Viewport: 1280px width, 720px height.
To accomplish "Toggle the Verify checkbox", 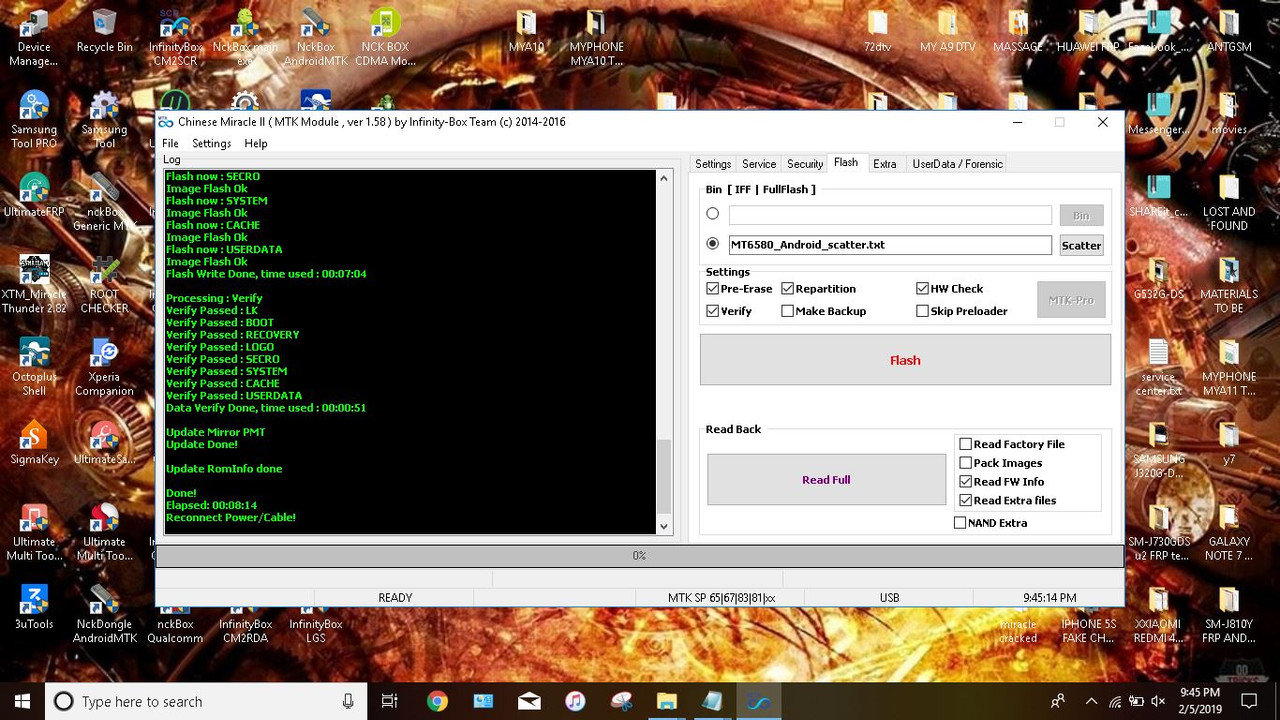I will tap(729, 311).
